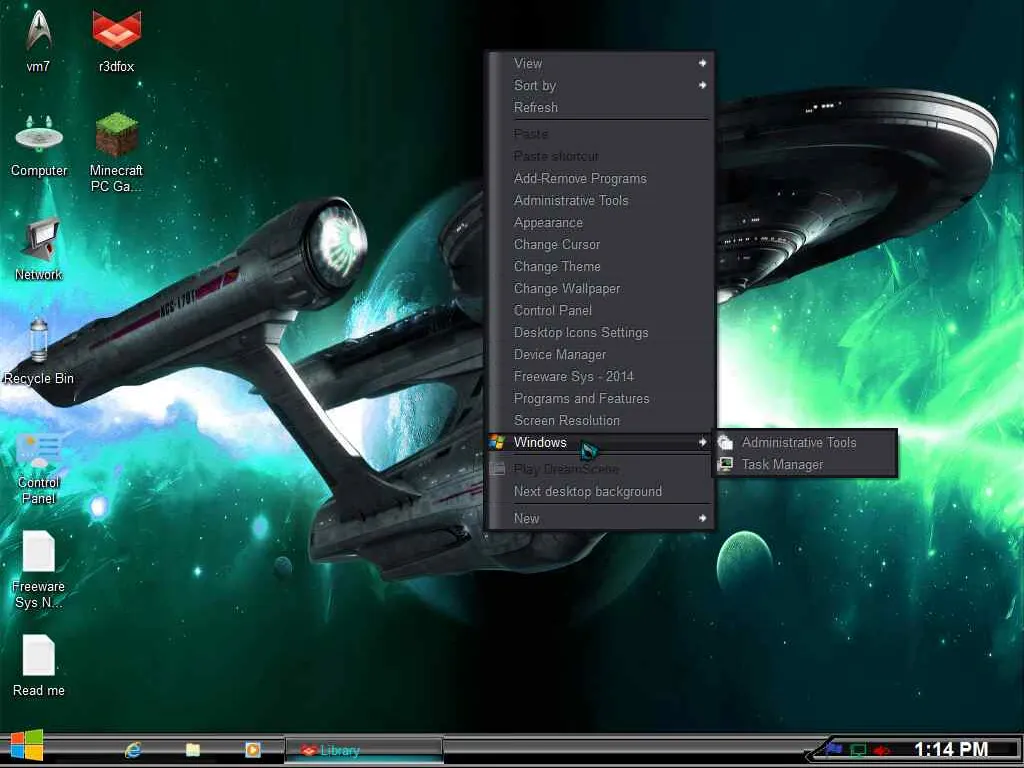Expand the New submenu

[601, 519]
